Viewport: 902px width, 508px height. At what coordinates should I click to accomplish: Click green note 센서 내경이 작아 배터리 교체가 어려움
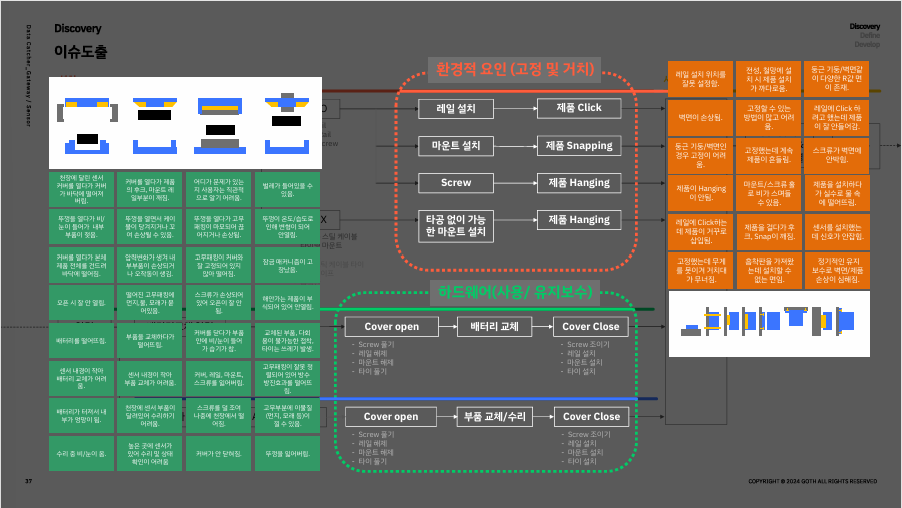point(81,379)
